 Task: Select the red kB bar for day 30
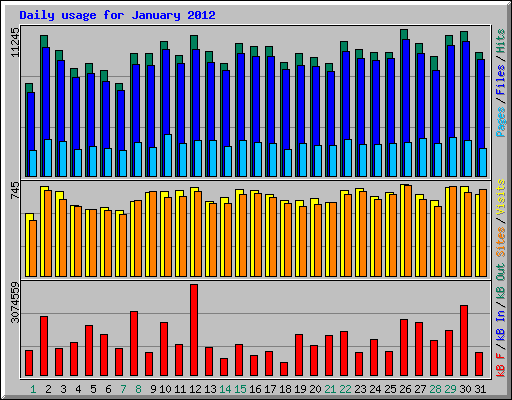464,341
